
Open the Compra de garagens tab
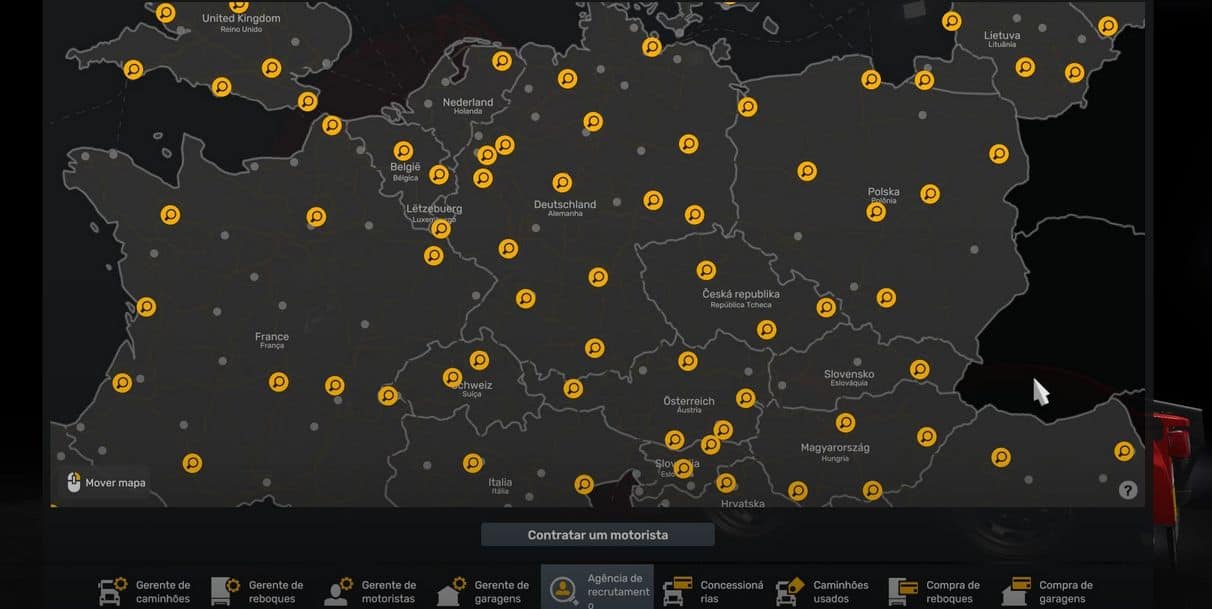point(1049,591)
